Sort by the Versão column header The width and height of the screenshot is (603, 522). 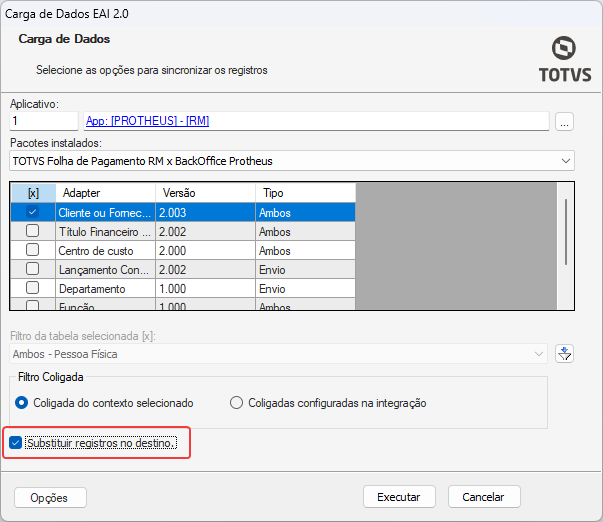(x=206, y=193)
